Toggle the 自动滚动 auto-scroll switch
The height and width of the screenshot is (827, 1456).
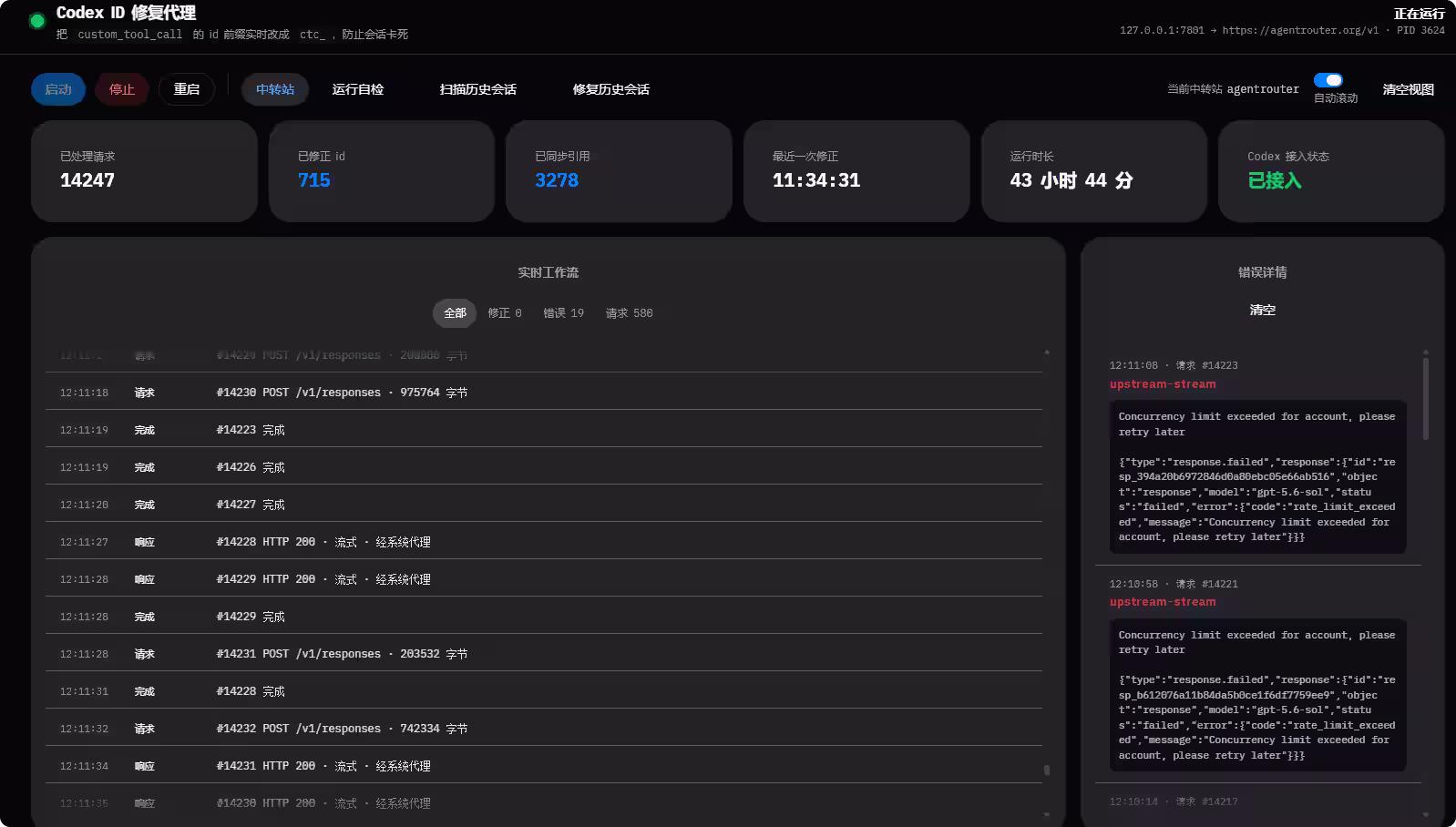[1328, 80]
